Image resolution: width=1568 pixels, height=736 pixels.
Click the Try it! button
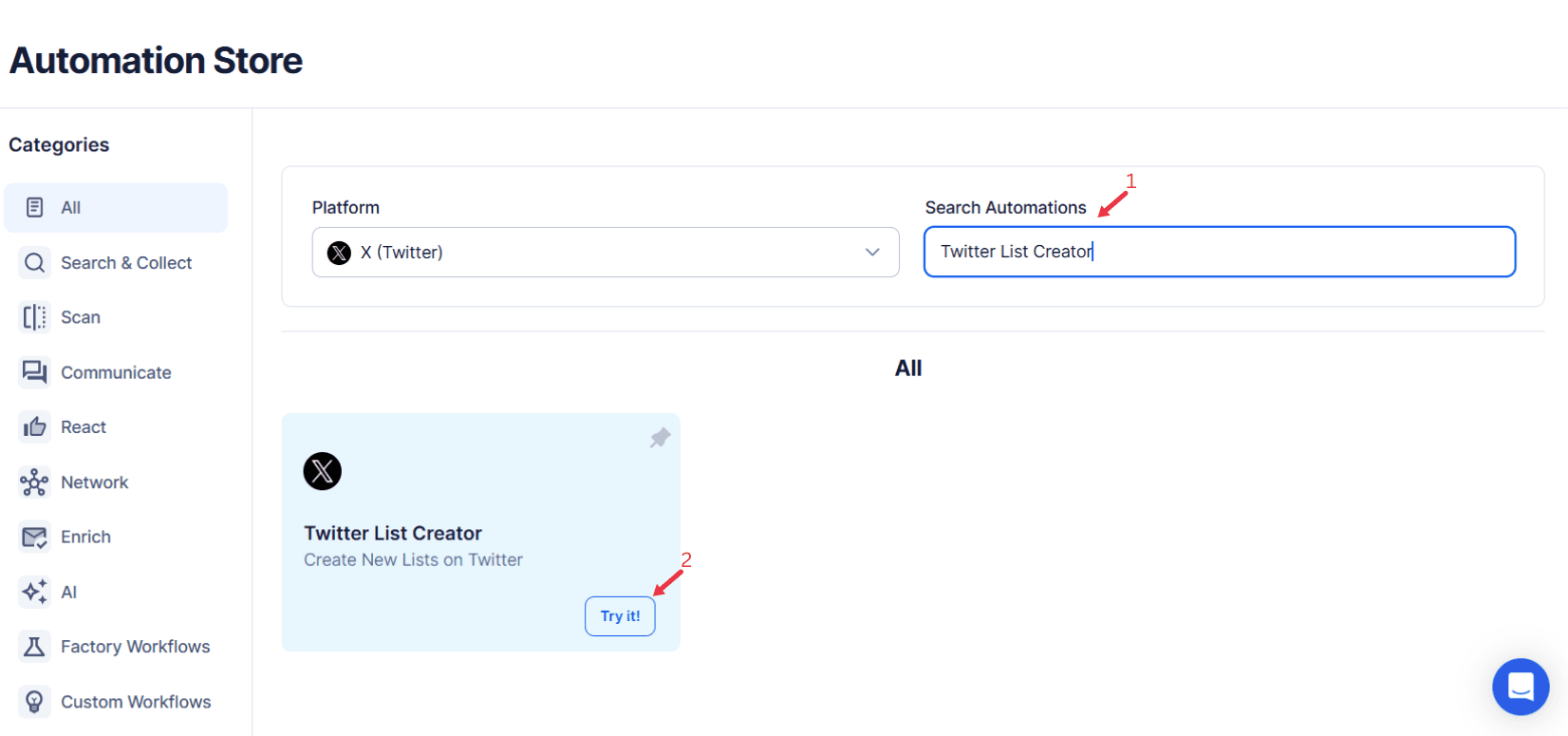620,615
